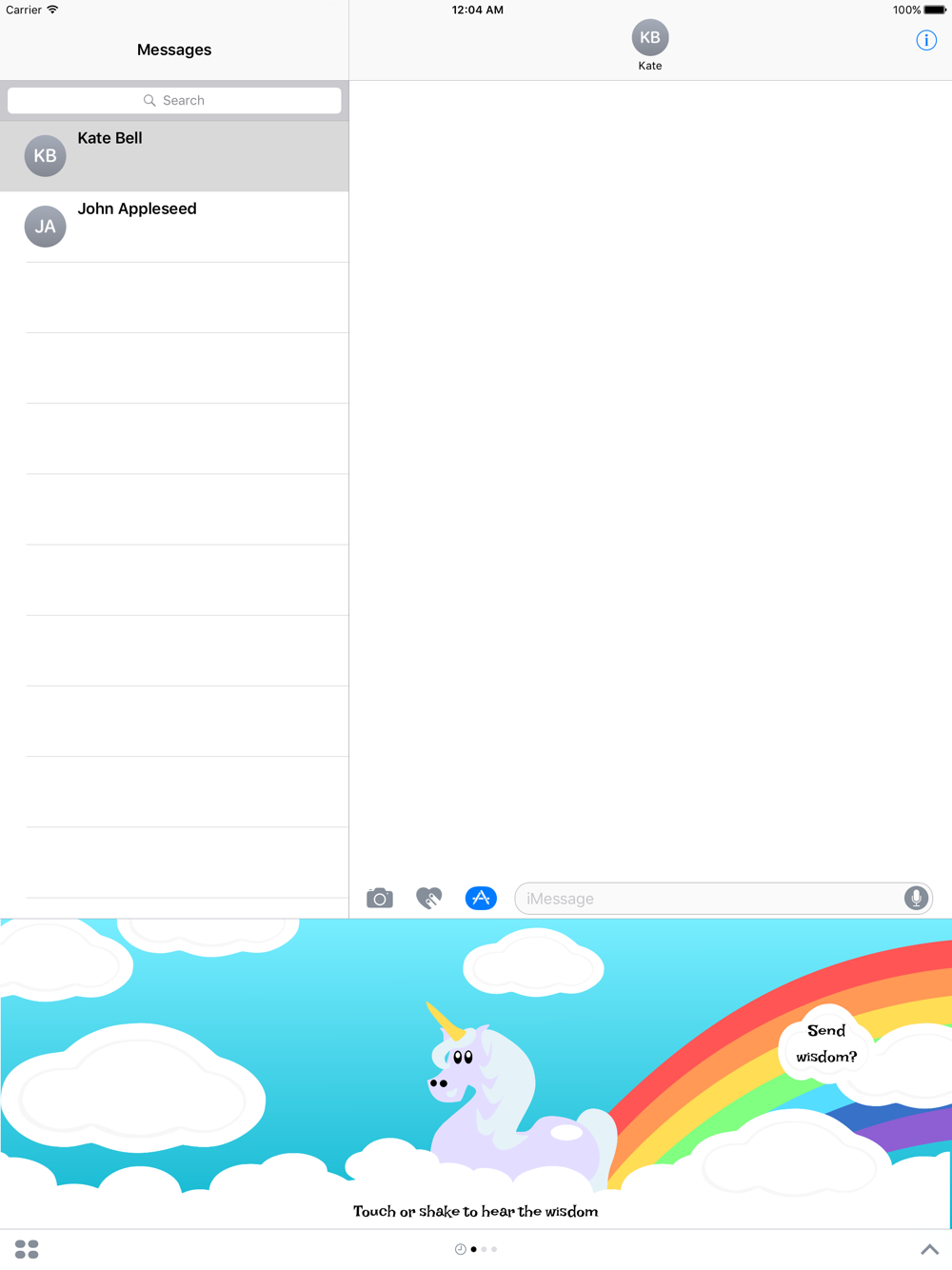The width and height of the screenshot is (952, 1270).
Task: Tap John Appleseed's JA avatar
Action: point(45,227)
